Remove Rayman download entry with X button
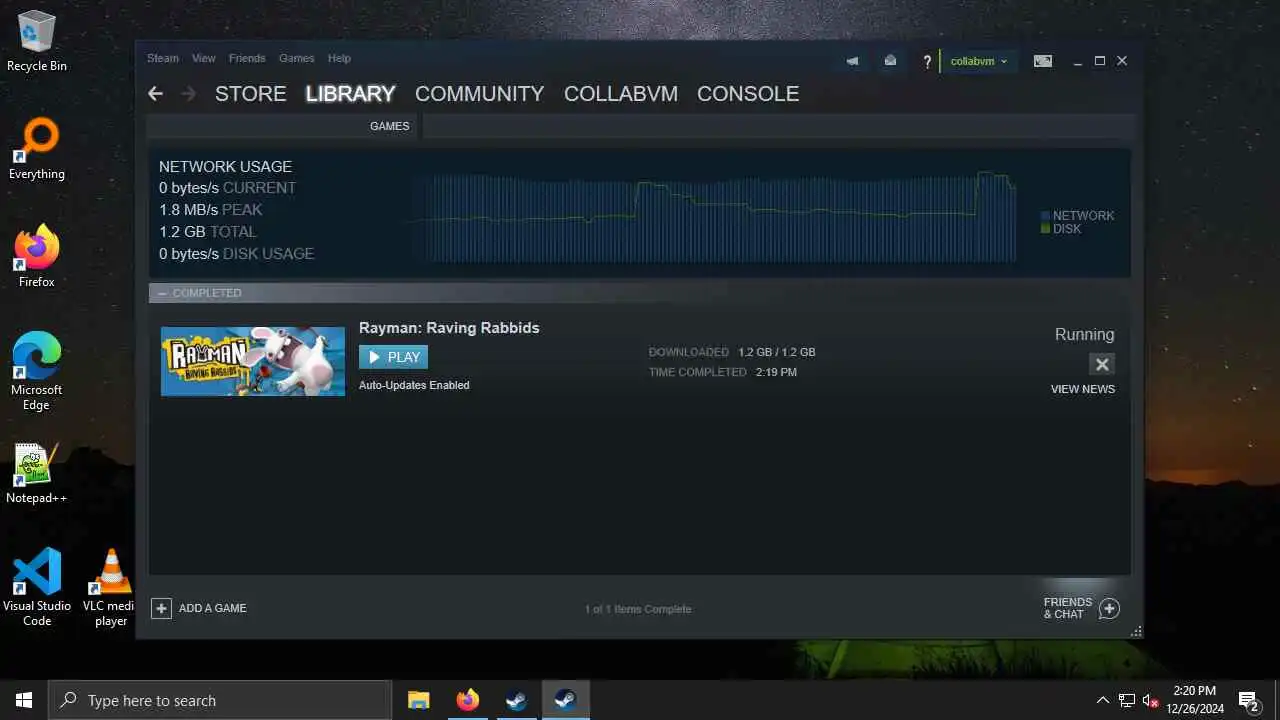This screenshot has width=1280, height=720. tap(1102, 364)
